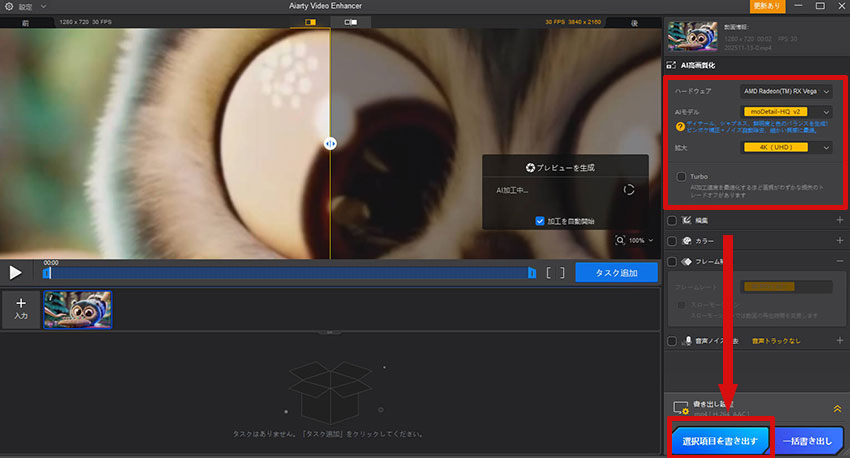
Task: Click the 入力 plus button to add video
Action: click(21, 309)
